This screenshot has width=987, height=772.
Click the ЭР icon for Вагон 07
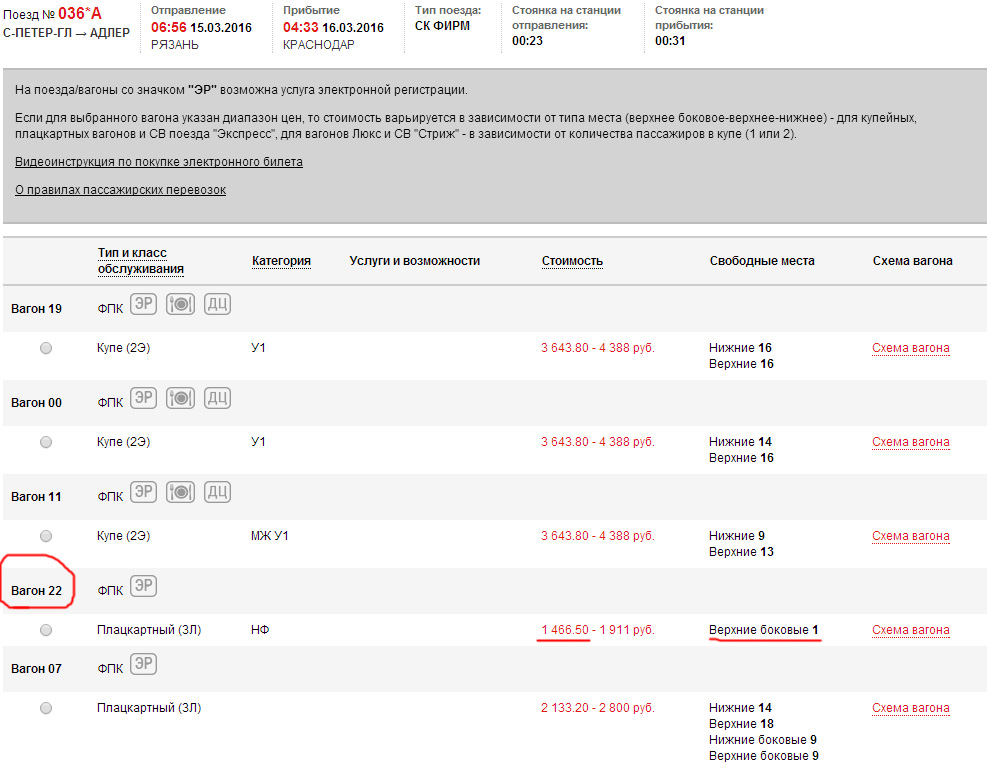click(x=144, y=664)
